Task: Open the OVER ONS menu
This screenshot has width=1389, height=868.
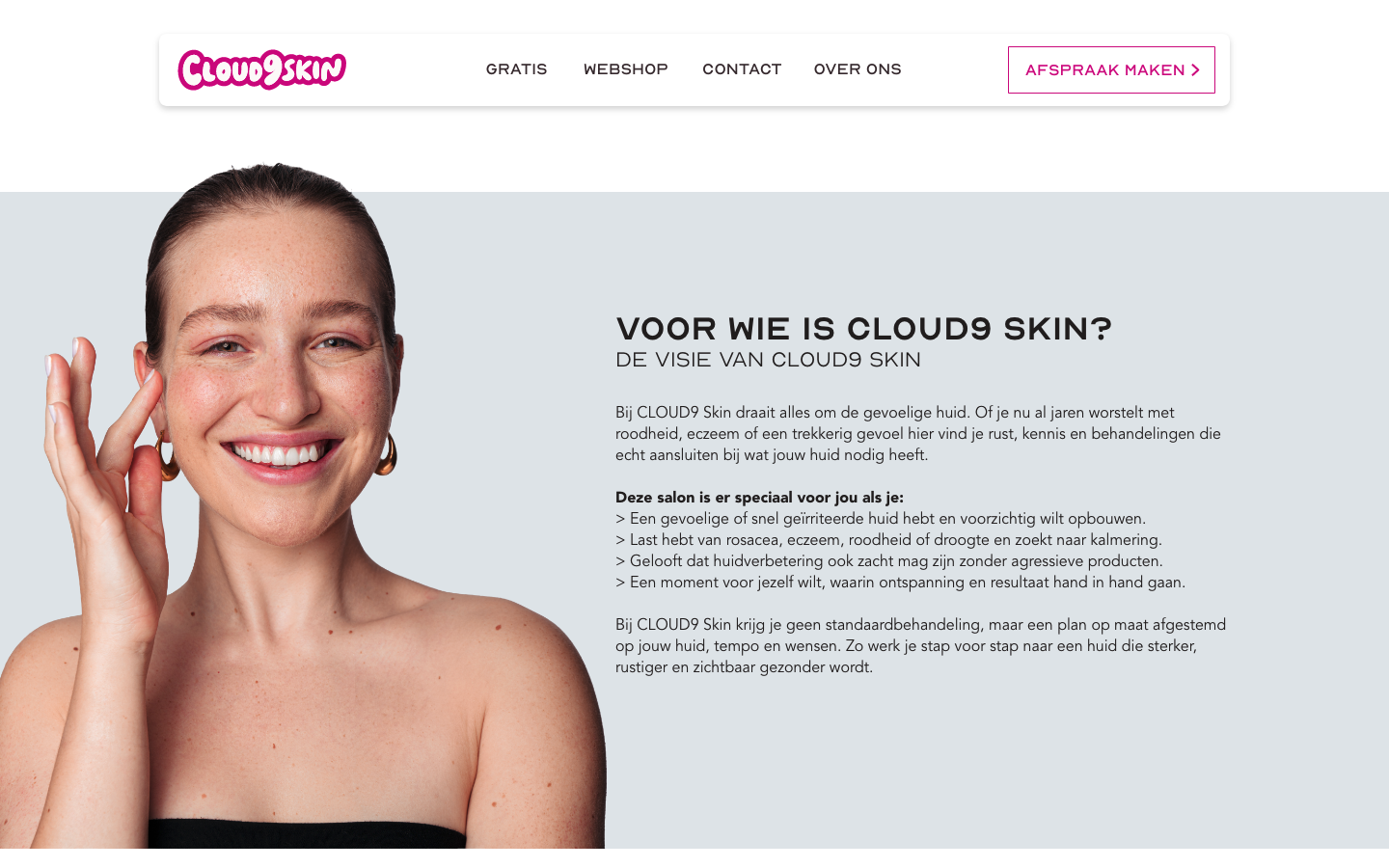Action: coord(858,69)
